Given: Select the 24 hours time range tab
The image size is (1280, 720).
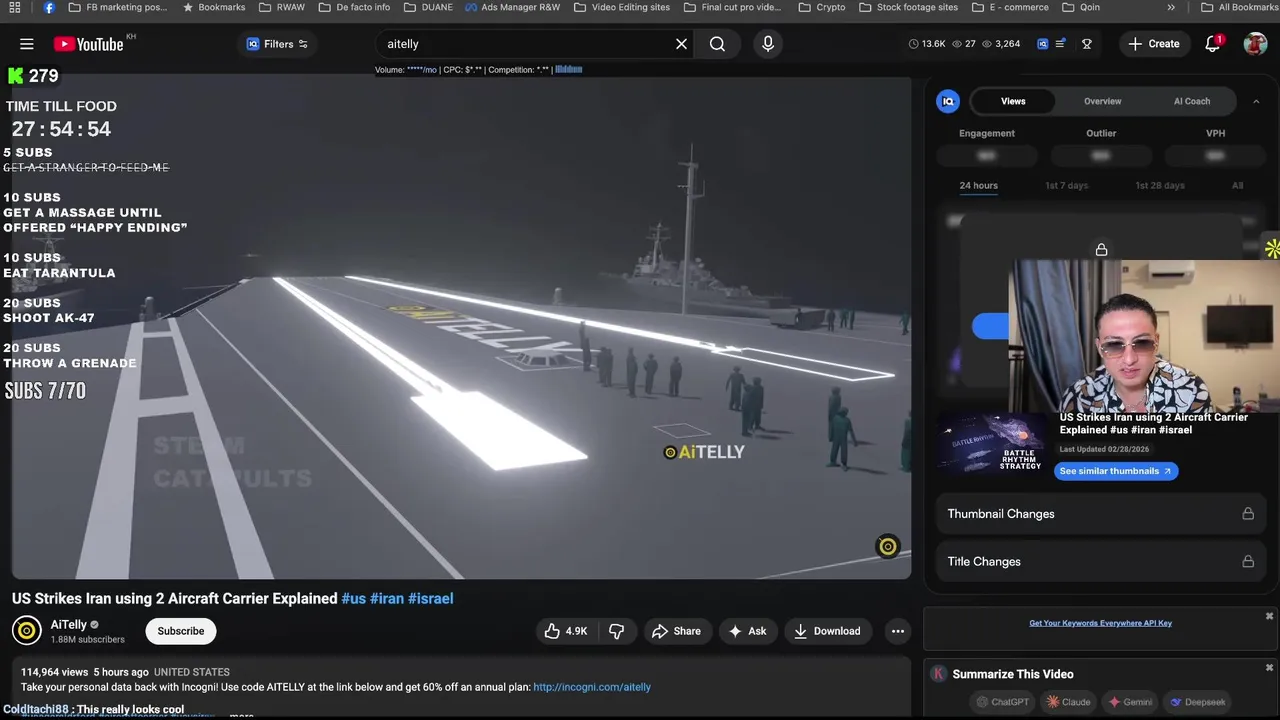Looking at the screenshot, I should click(978, 186).
